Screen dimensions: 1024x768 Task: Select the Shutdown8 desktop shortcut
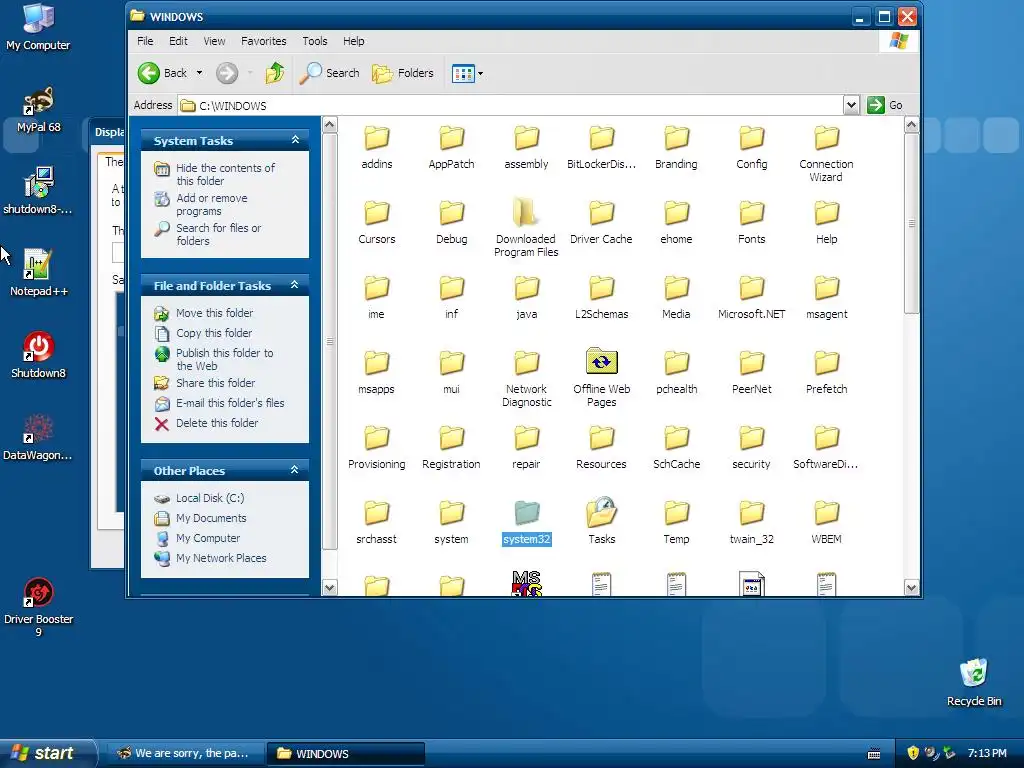[39, 355]
